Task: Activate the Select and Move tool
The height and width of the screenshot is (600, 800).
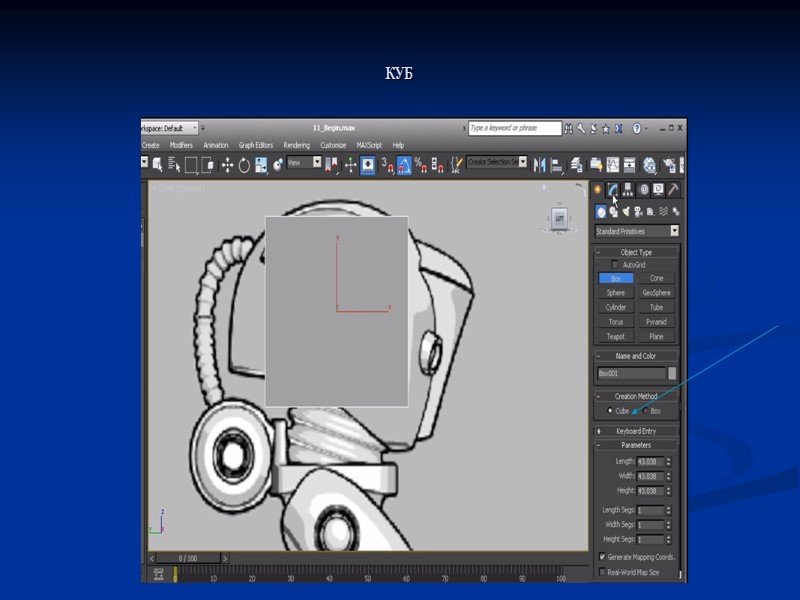Action: [x=227, y=164]
